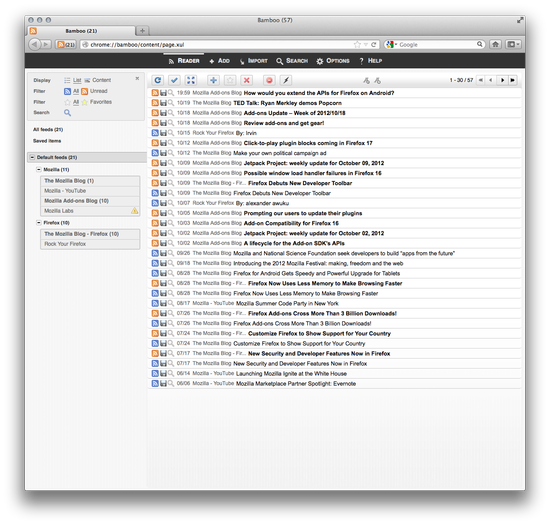Image resolution: width=550 pixels, height=525 pixels.
Task: Go to the next page of items
Action: click(x=502, y=80)
